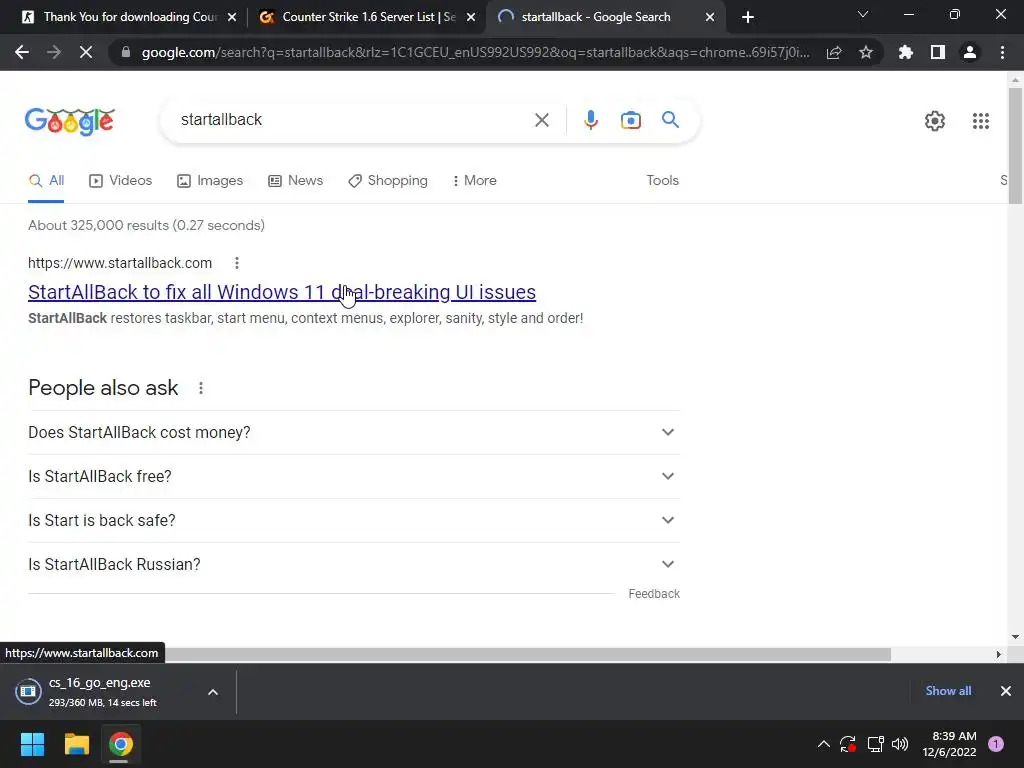Share this page from address bar
The width and height of the screenshot is (1024, 768).
(x=834, y=52)
